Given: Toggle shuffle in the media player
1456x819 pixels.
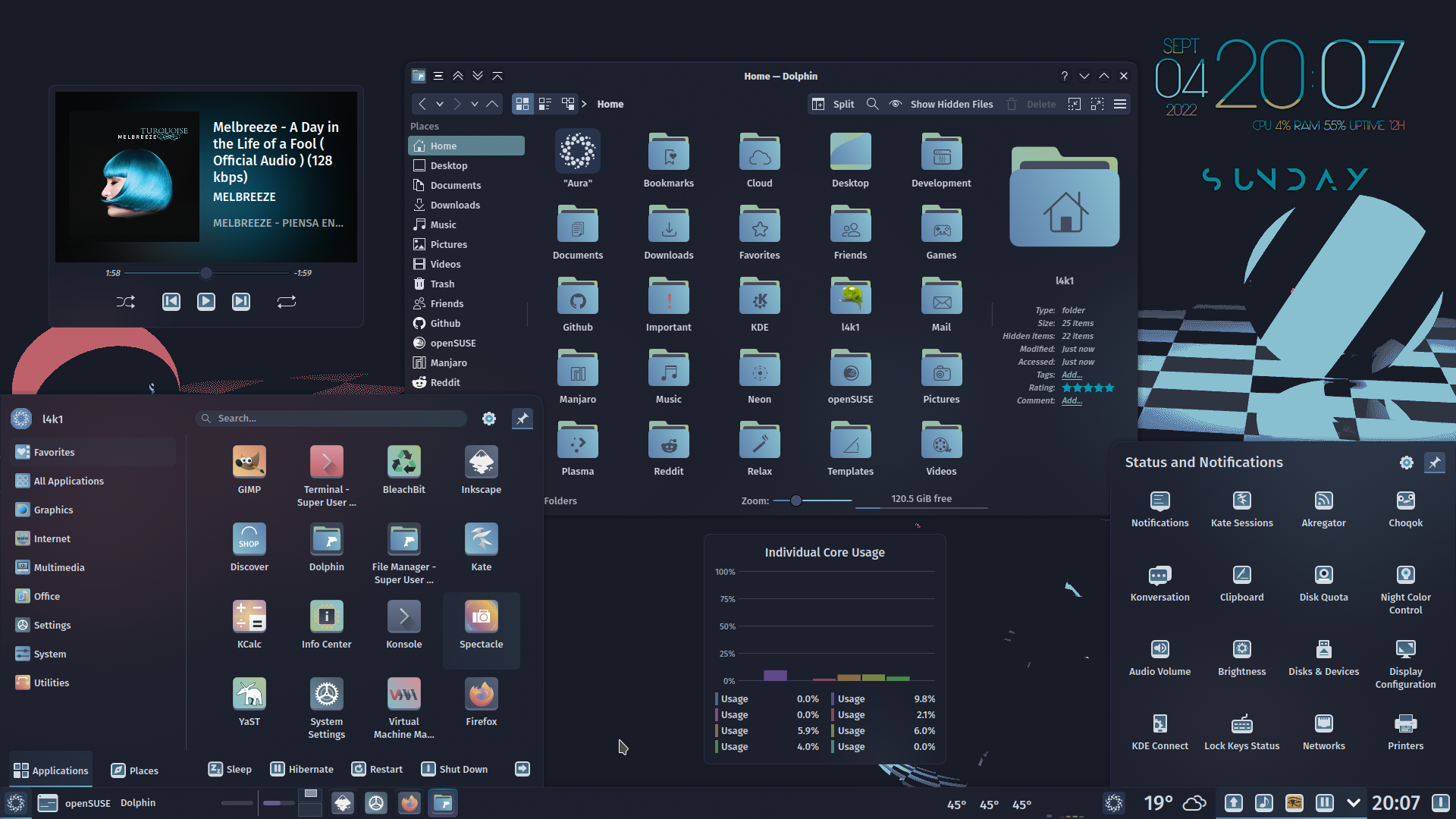Looking at the screenshot, I should click(126, 302).
